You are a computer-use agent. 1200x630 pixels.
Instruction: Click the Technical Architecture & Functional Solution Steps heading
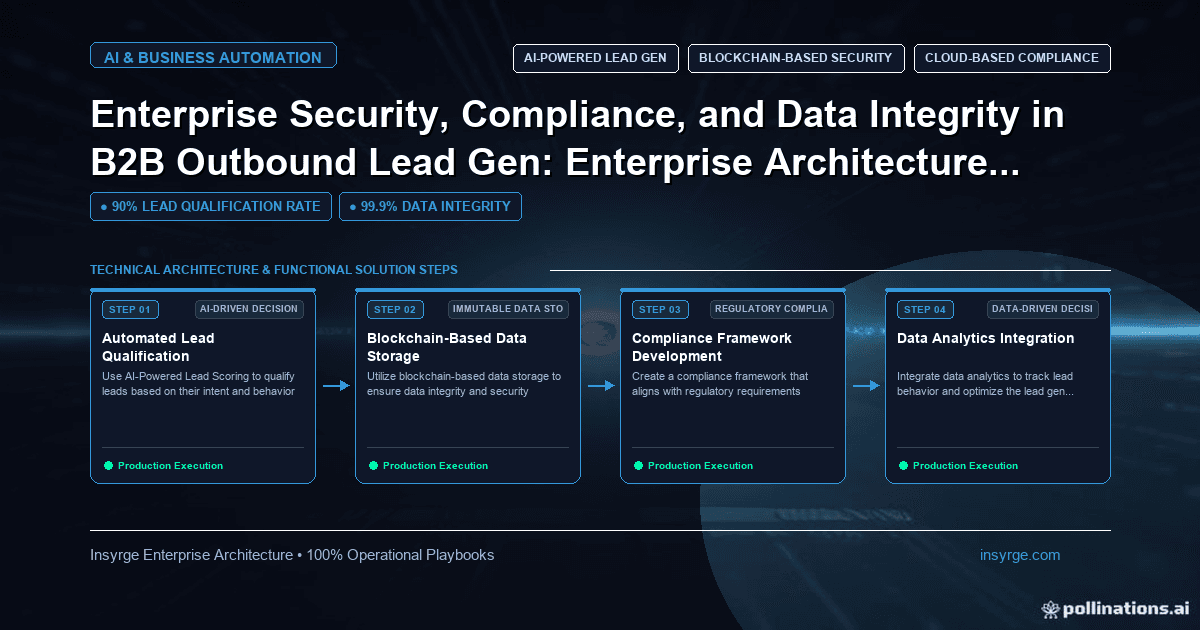(274, 270)
